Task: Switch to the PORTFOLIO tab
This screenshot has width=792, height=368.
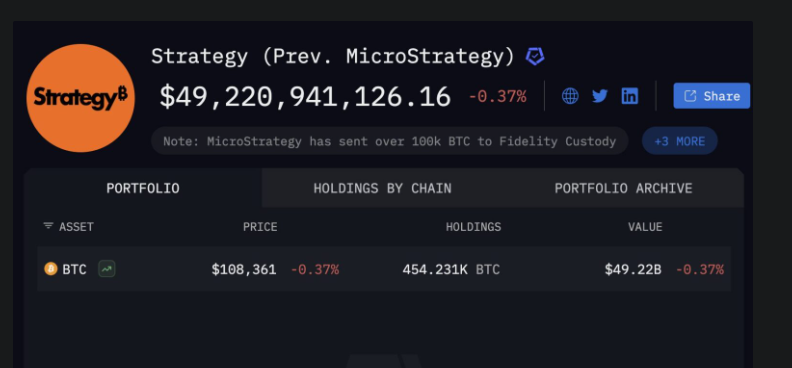Action: click(x=142, y=188)
